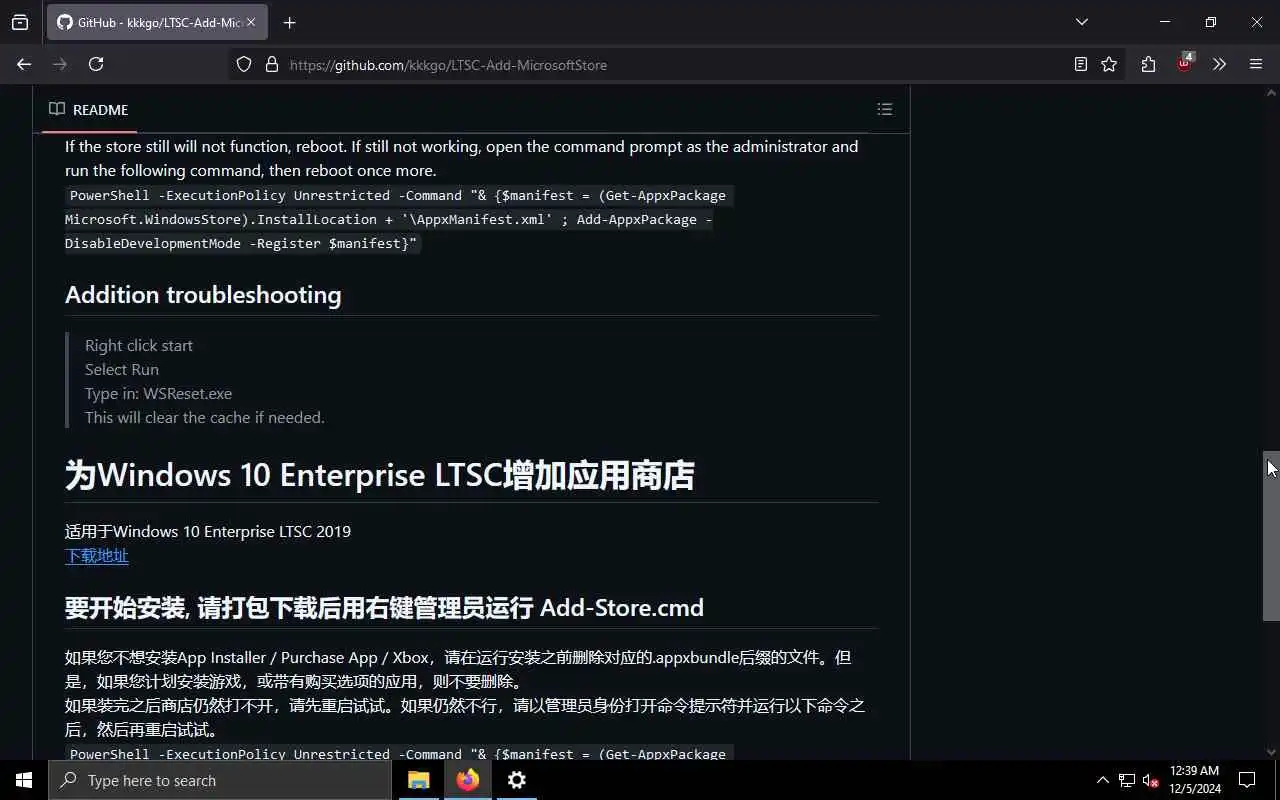
Task: Bookmark this page with star icon
Action: coord(1109,64)
